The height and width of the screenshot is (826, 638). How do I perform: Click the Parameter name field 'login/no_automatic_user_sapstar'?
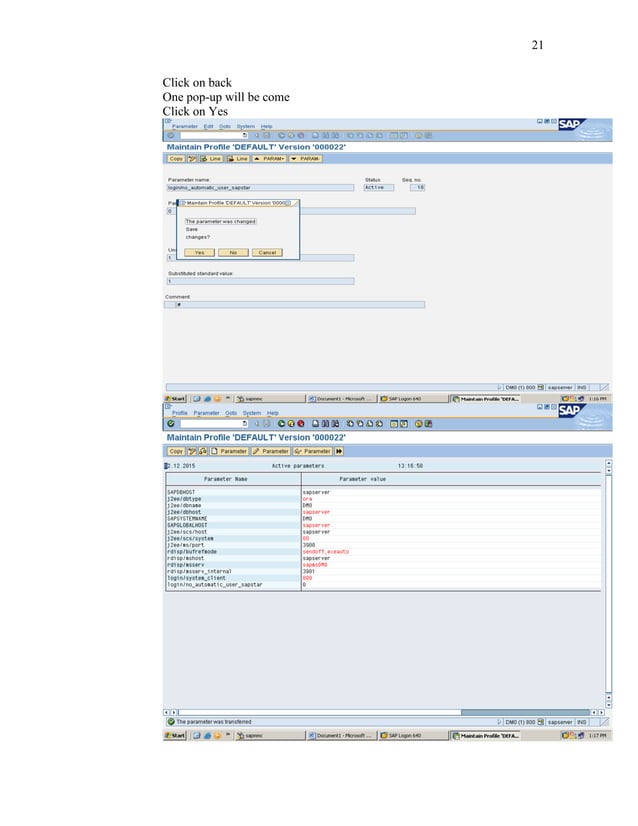[x=261, y=188]
